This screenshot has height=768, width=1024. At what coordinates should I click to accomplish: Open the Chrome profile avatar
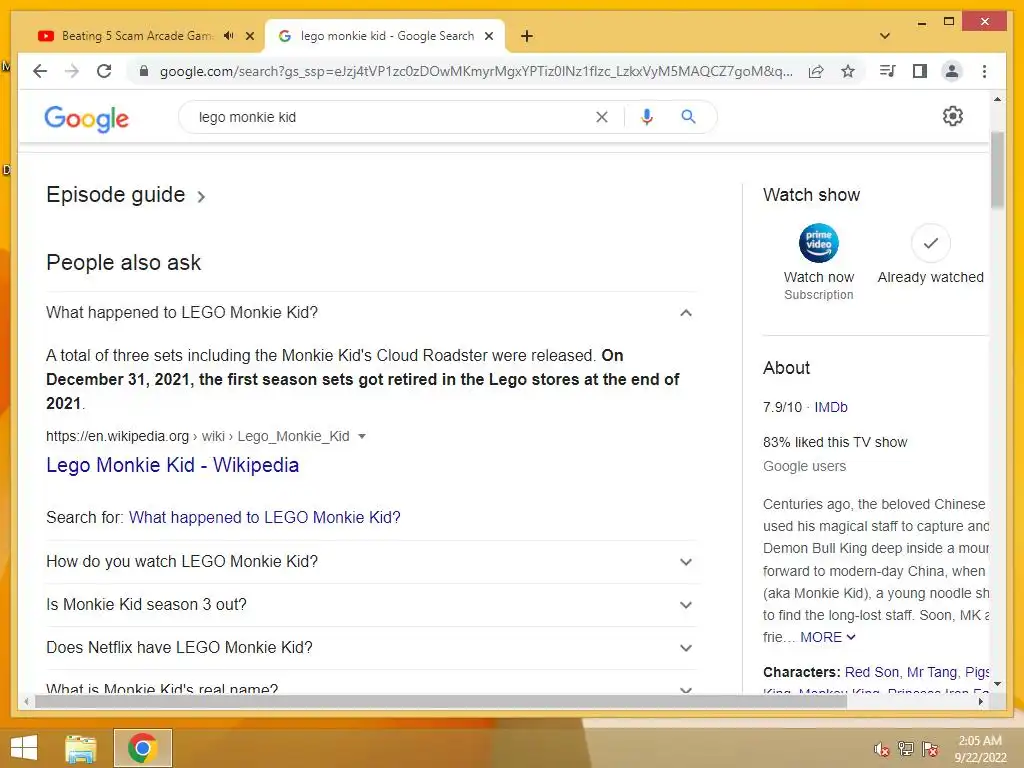coord(952,71)
